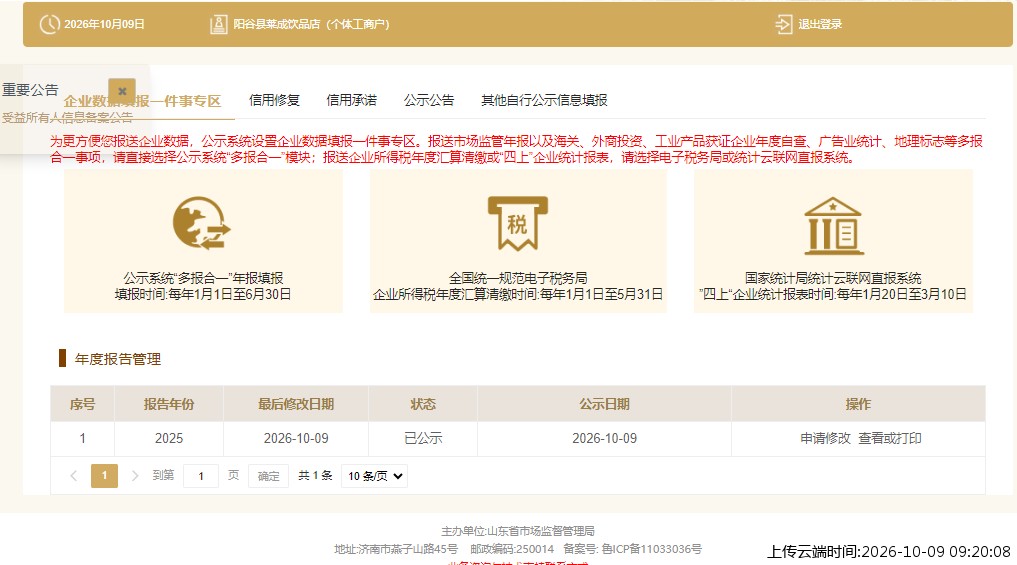
Task: Click the 最后修改日期 column header
Action: [296, 404]
